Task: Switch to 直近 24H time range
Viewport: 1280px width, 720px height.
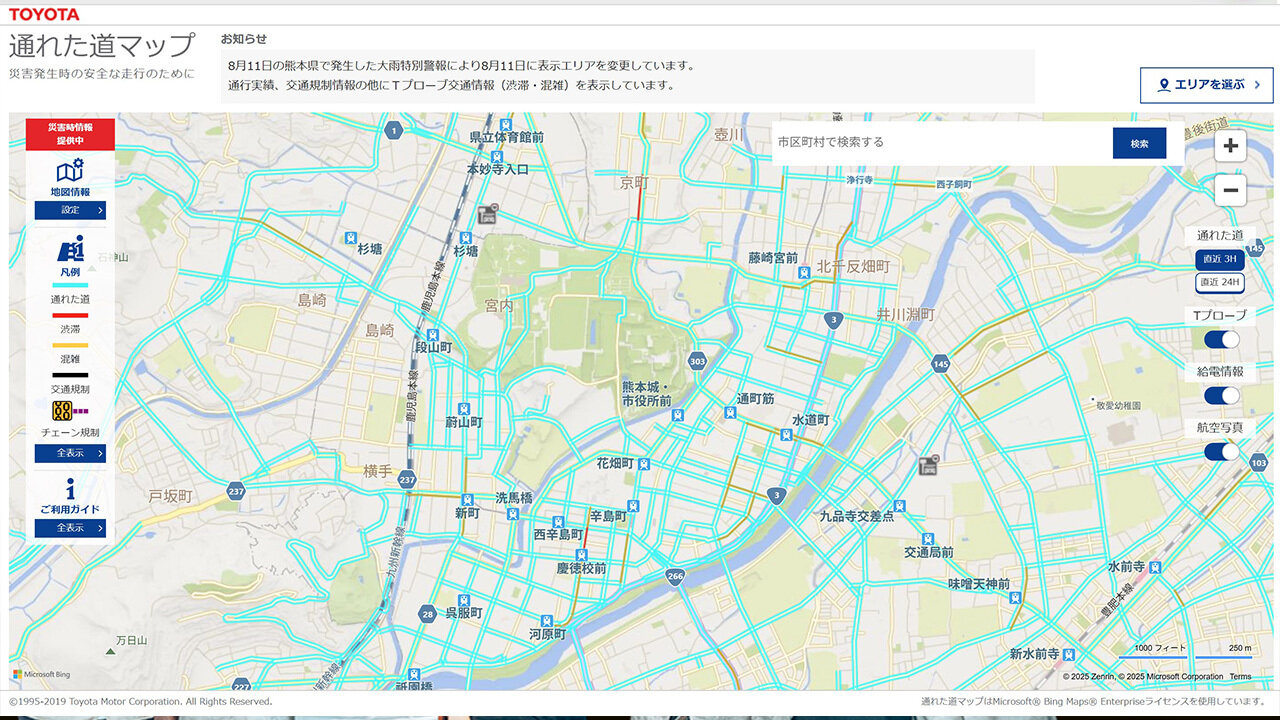Action: 1219,283
